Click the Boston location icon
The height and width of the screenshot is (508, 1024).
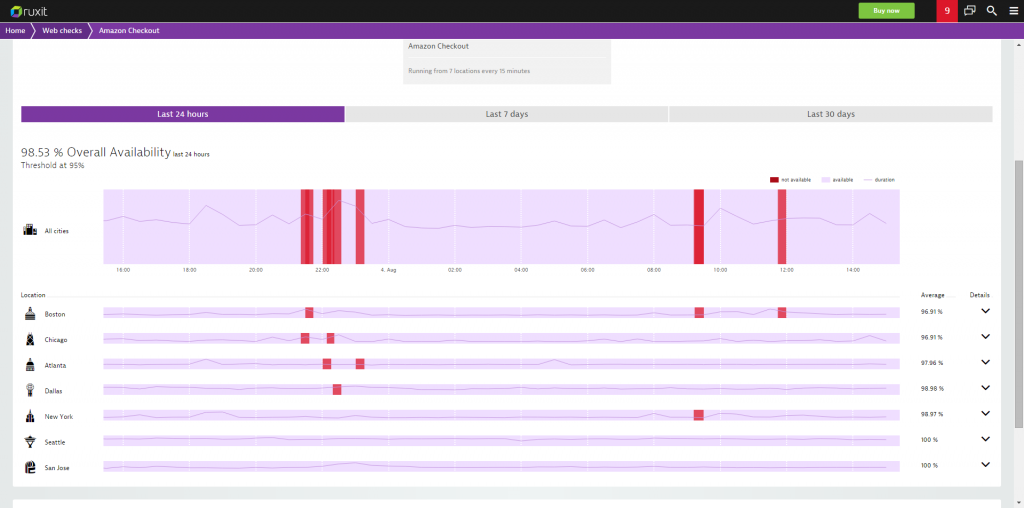pyautogui.click(x=29, y=314)
